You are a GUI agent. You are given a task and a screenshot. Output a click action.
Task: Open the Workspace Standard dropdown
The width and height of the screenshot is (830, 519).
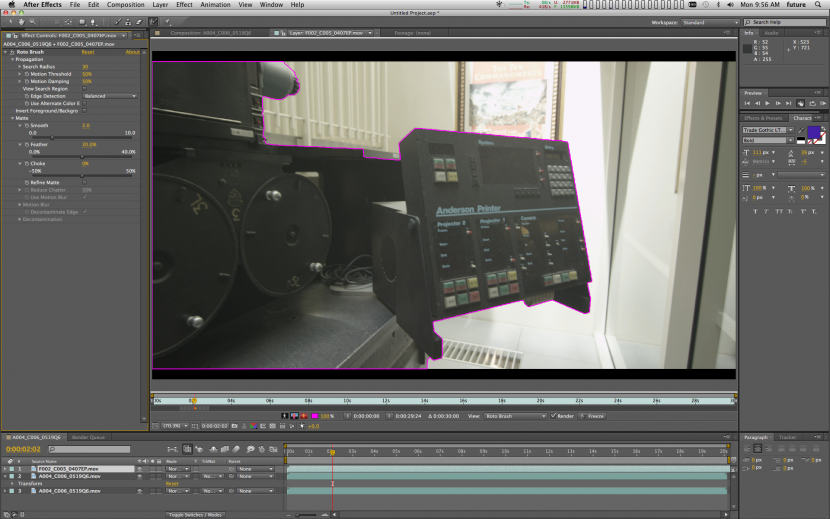coord(710,22)
